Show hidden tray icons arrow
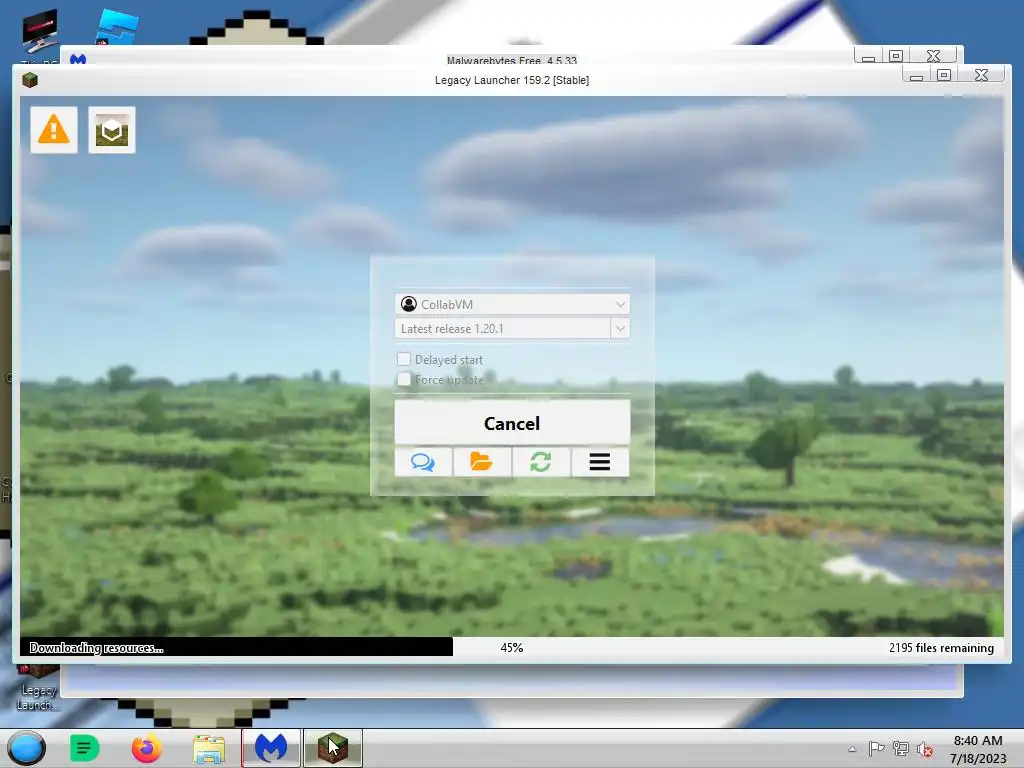Screen dimensions: 1024x768 tap(852, 749)
